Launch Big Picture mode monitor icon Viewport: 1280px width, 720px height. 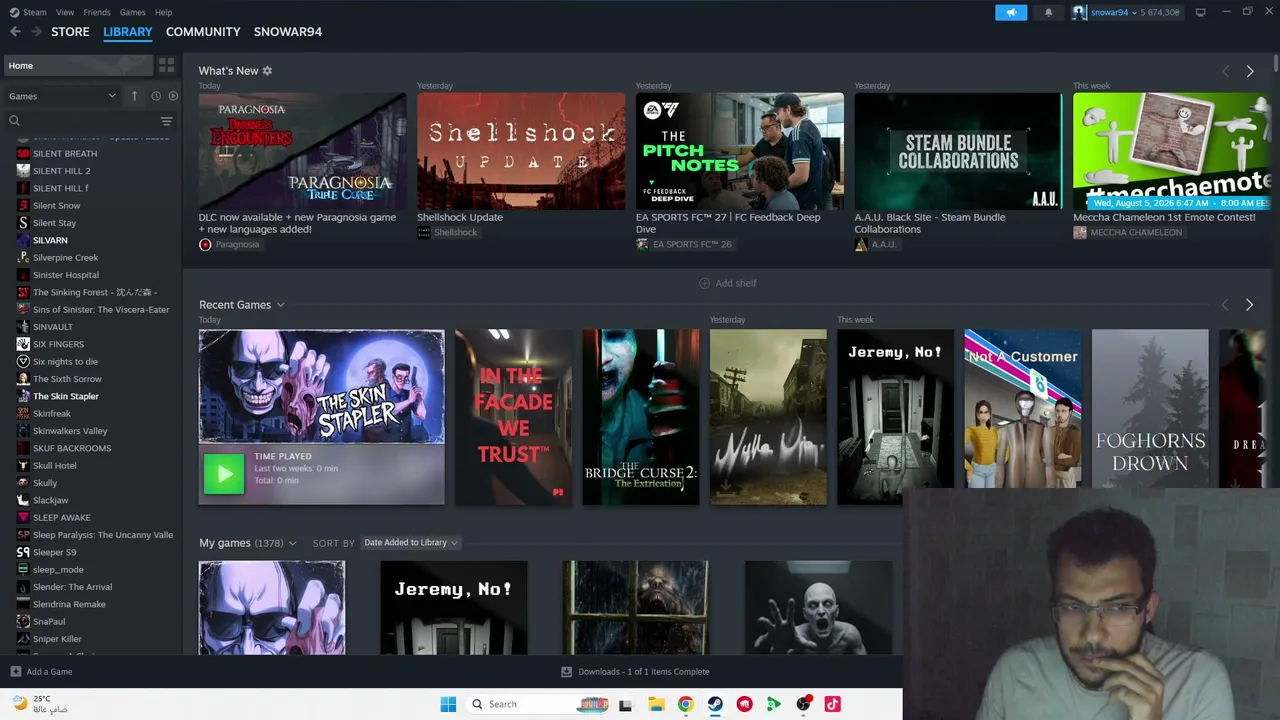1200,12
